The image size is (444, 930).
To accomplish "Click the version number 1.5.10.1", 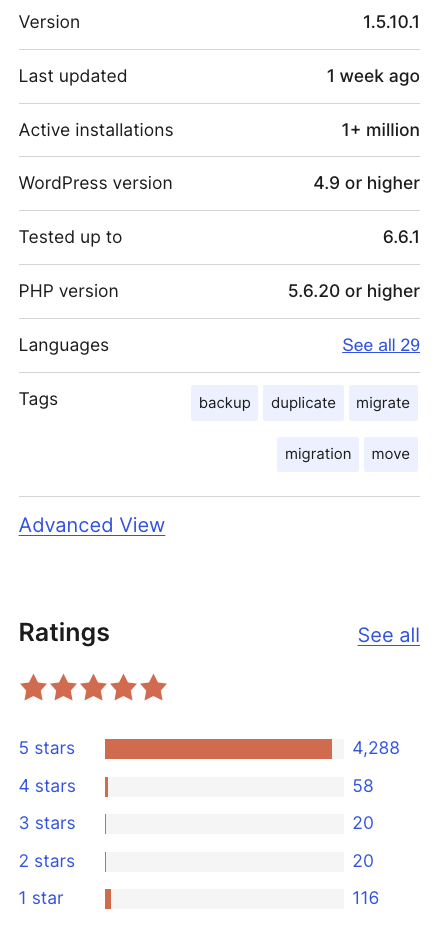I will (391, 23).
